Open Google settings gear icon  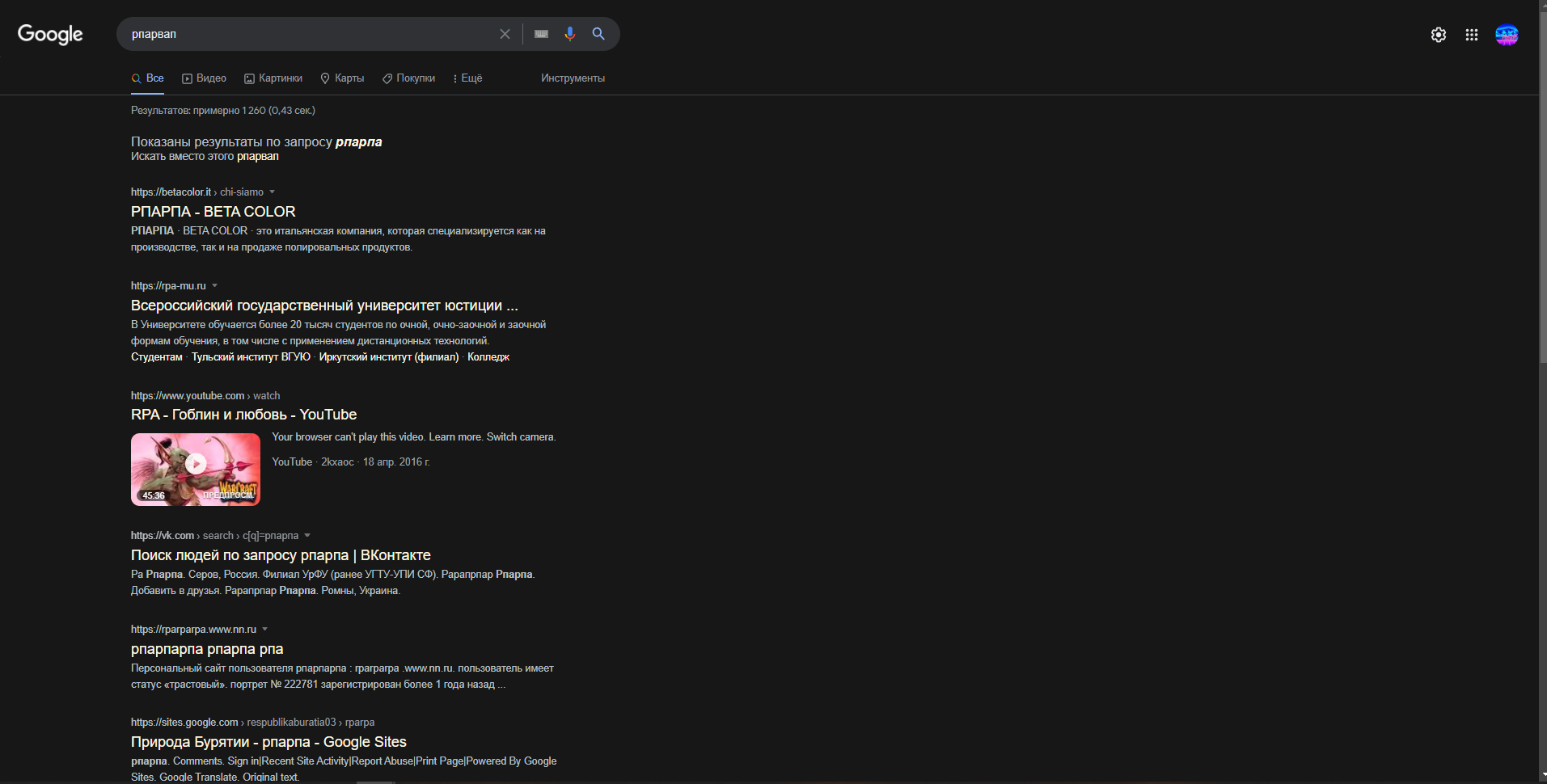[1439, 35]
